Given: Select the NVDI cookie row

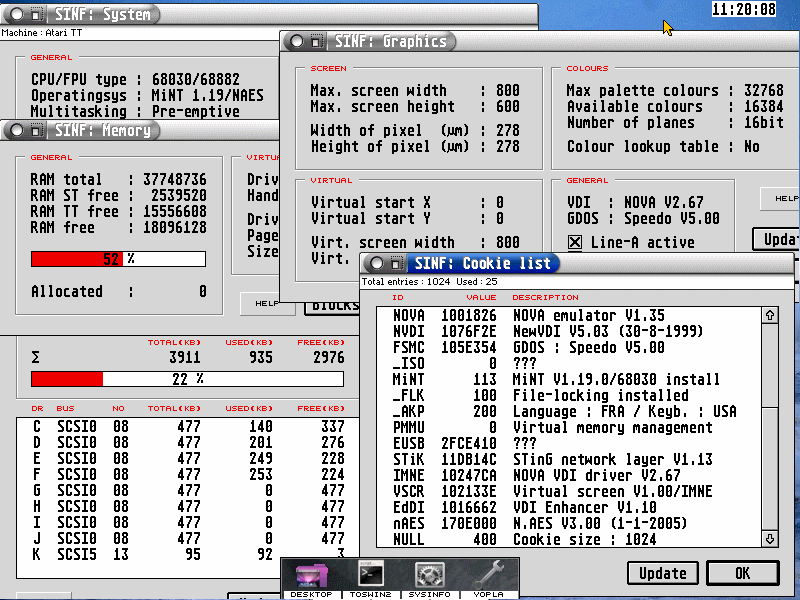Looking at the screenshot, I should (x=569, y=332).
